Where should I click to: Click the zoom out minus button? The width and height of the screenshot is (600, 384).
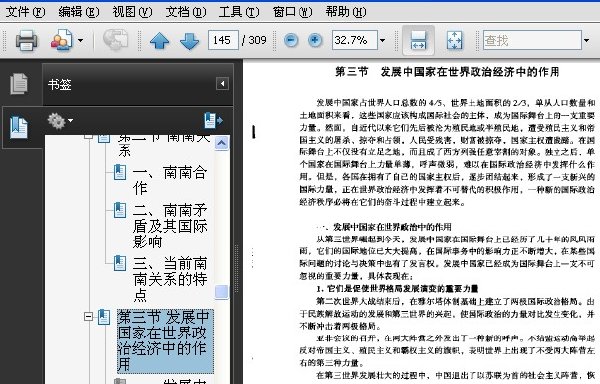pyautogui.click(x=291, y=40)
